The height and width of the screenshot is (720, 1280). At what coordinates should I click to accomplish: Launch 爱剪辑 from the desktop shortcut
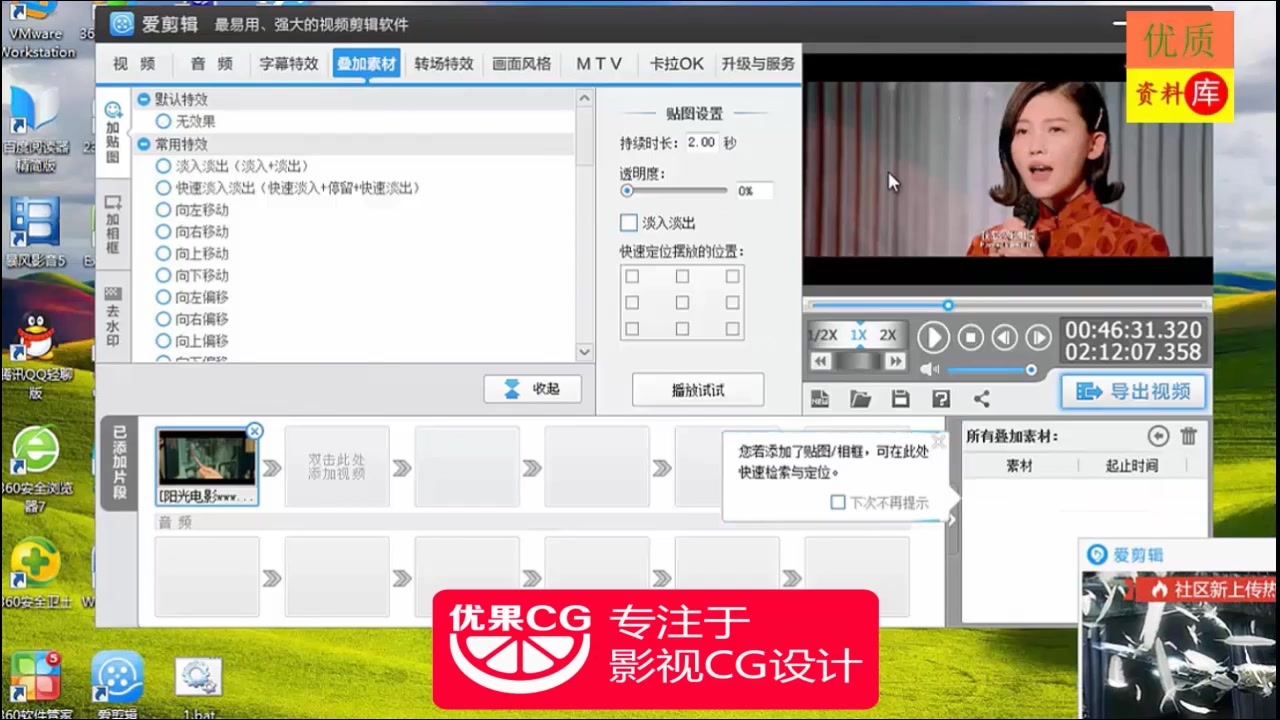click(117, 686)
